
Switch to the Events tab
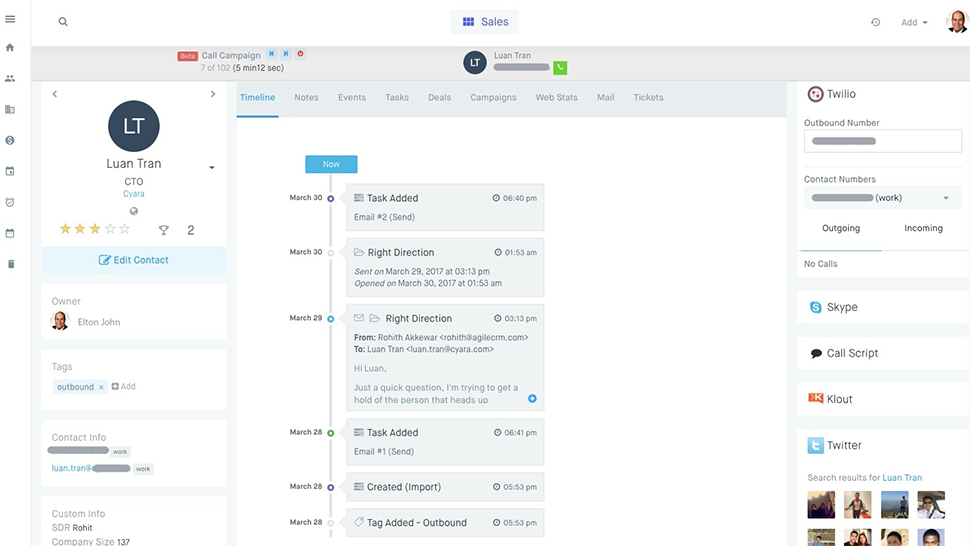pyautogui.click(x=351, y=98)
